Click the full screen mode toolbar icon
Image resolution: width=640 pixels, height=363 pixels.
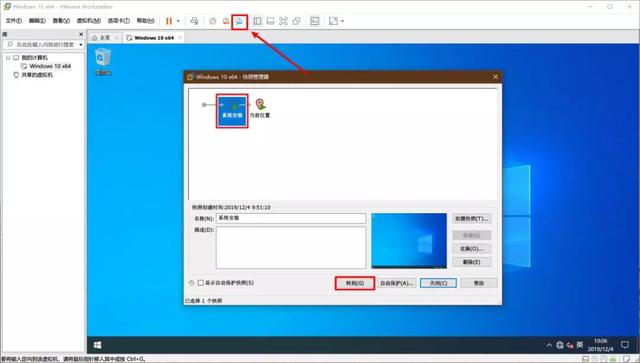click(x=283, y=21)
